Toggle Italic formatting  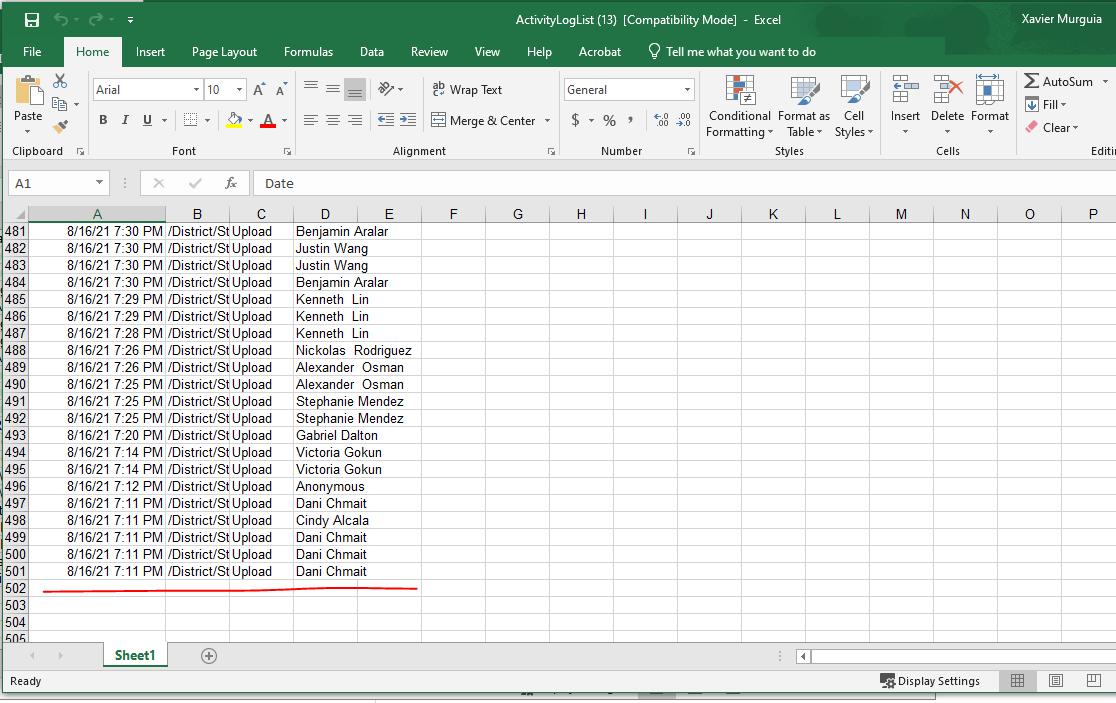pos(125,120)
